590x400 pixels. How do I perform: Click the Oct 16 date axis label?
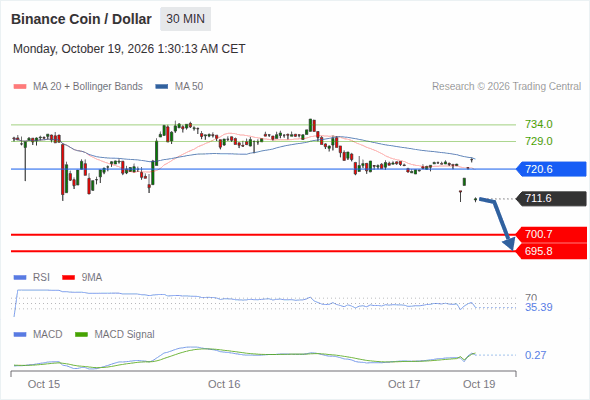tap(224, 384)
